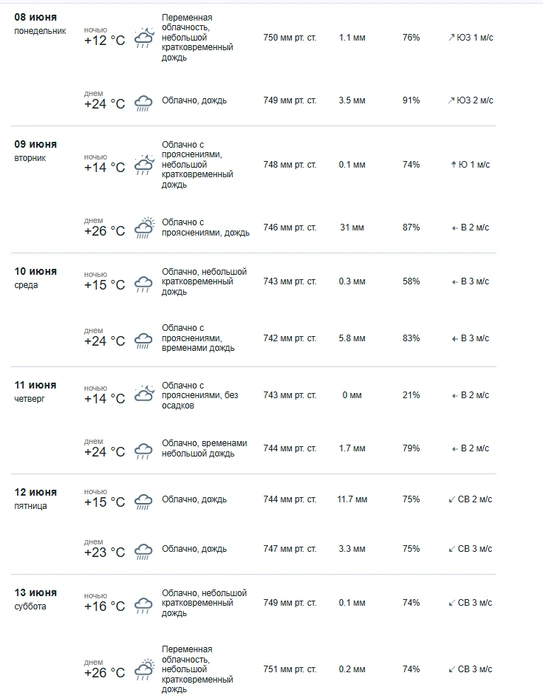This screenshot has height=700, width=543.
Task: Click the 08 июня daytime rain cloud icon
Action: tap(143, 103)
